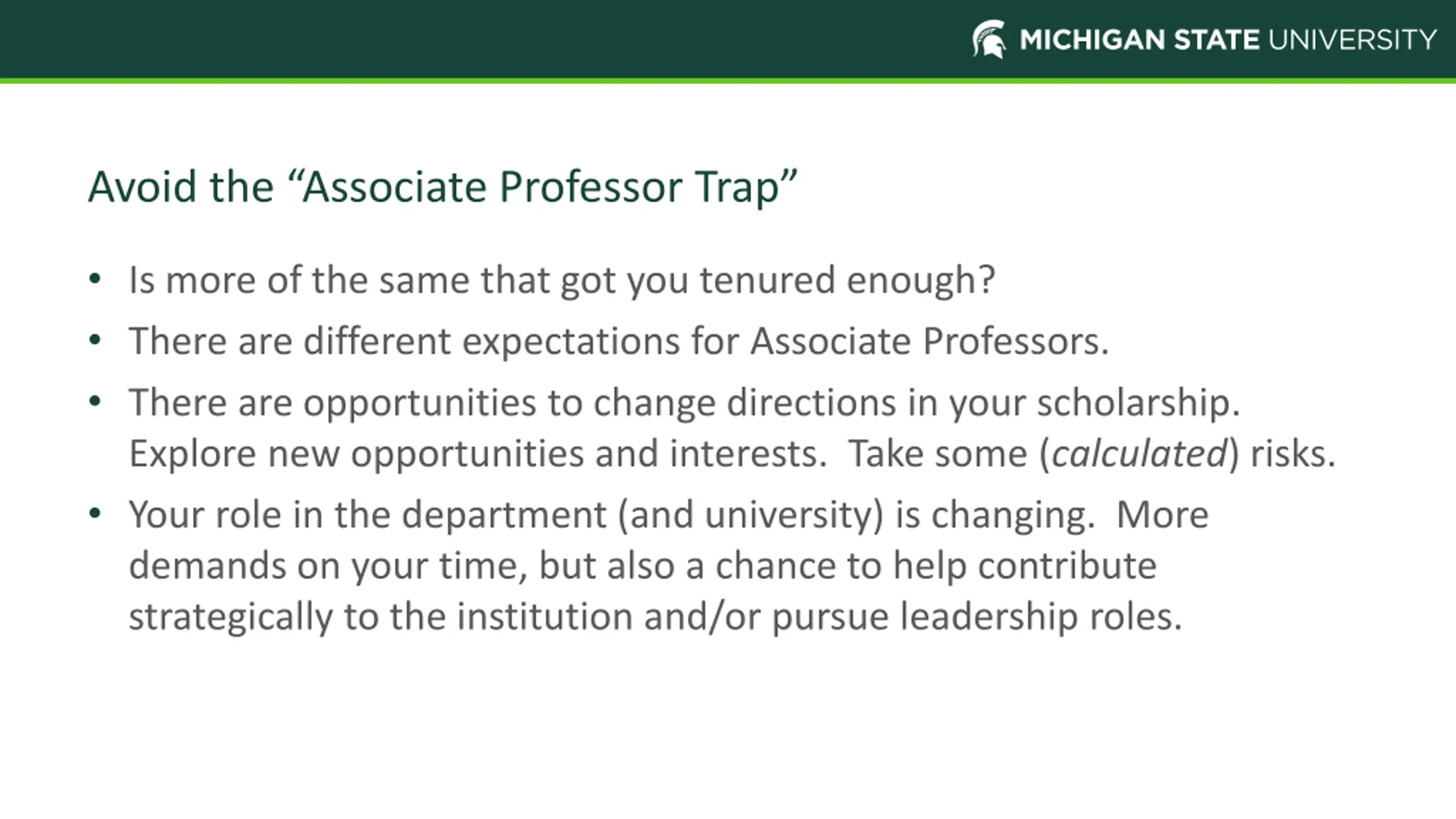
Task: Click the fourth bullet point dot
Action: point(95,514)
